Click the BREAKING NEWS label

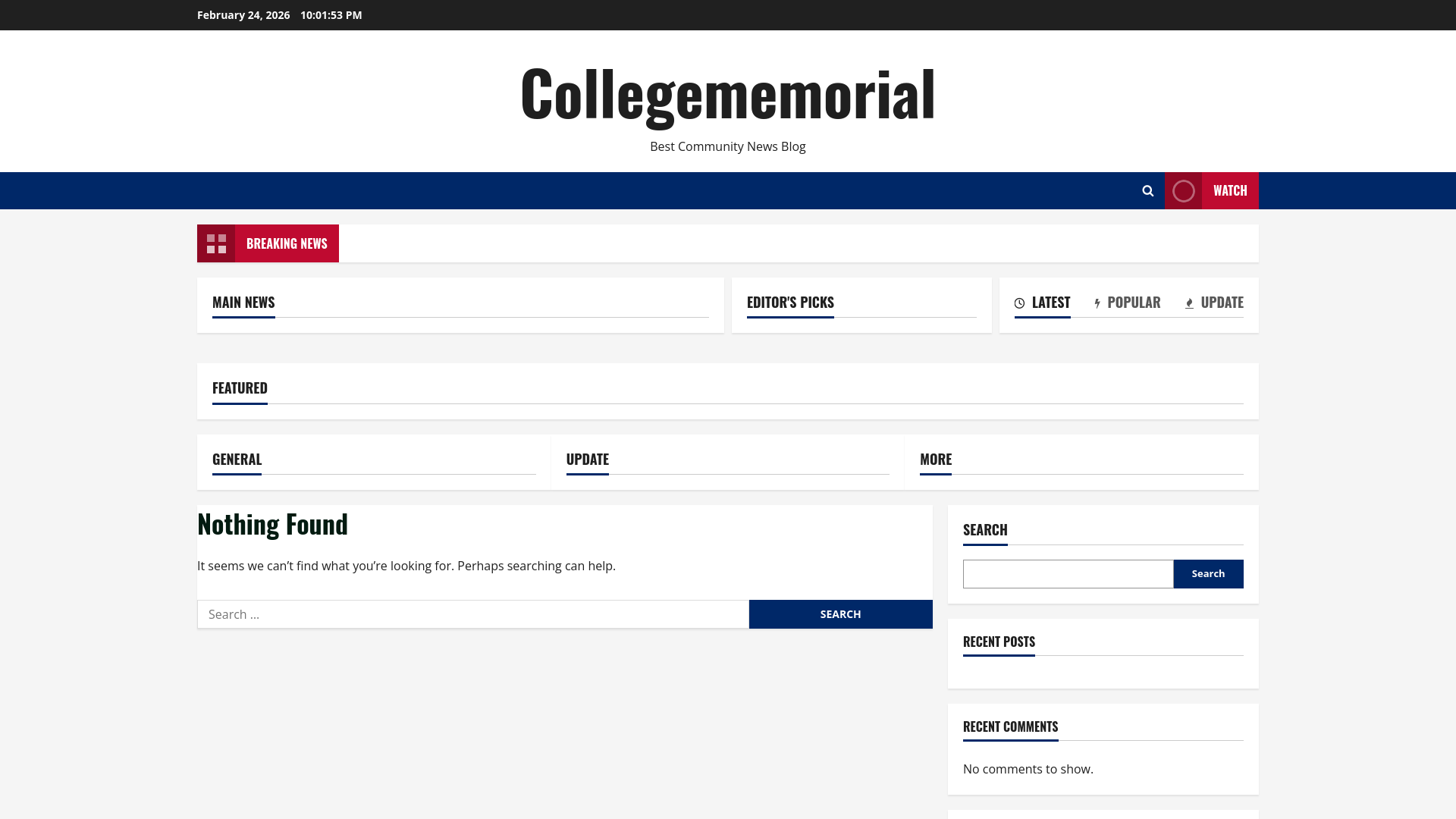click(287, 243)
